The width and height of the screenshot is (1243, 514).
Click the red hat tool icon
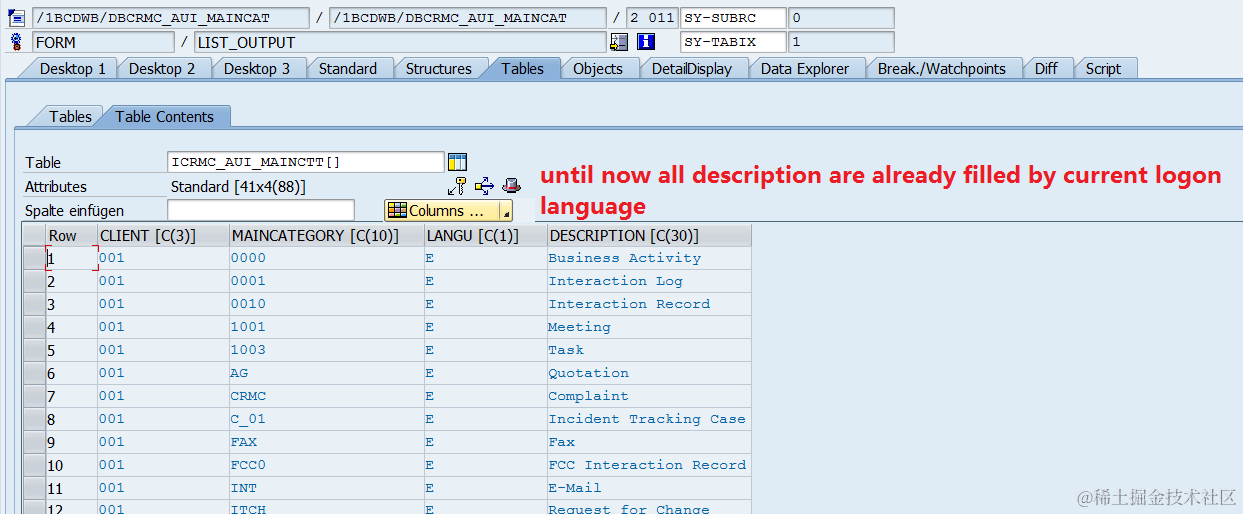coord(511,185)
